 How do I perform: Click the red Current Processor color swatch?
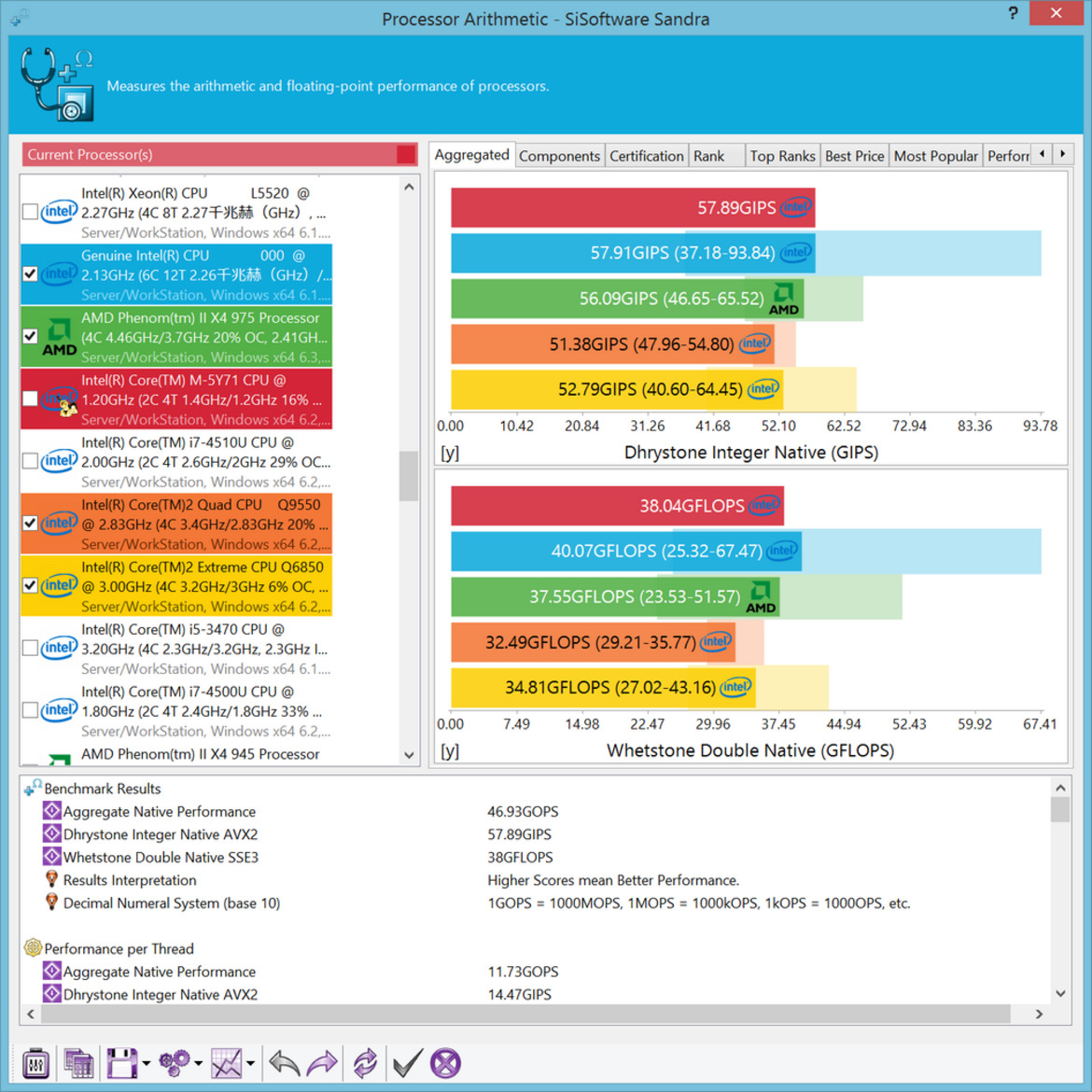(406, 155)
